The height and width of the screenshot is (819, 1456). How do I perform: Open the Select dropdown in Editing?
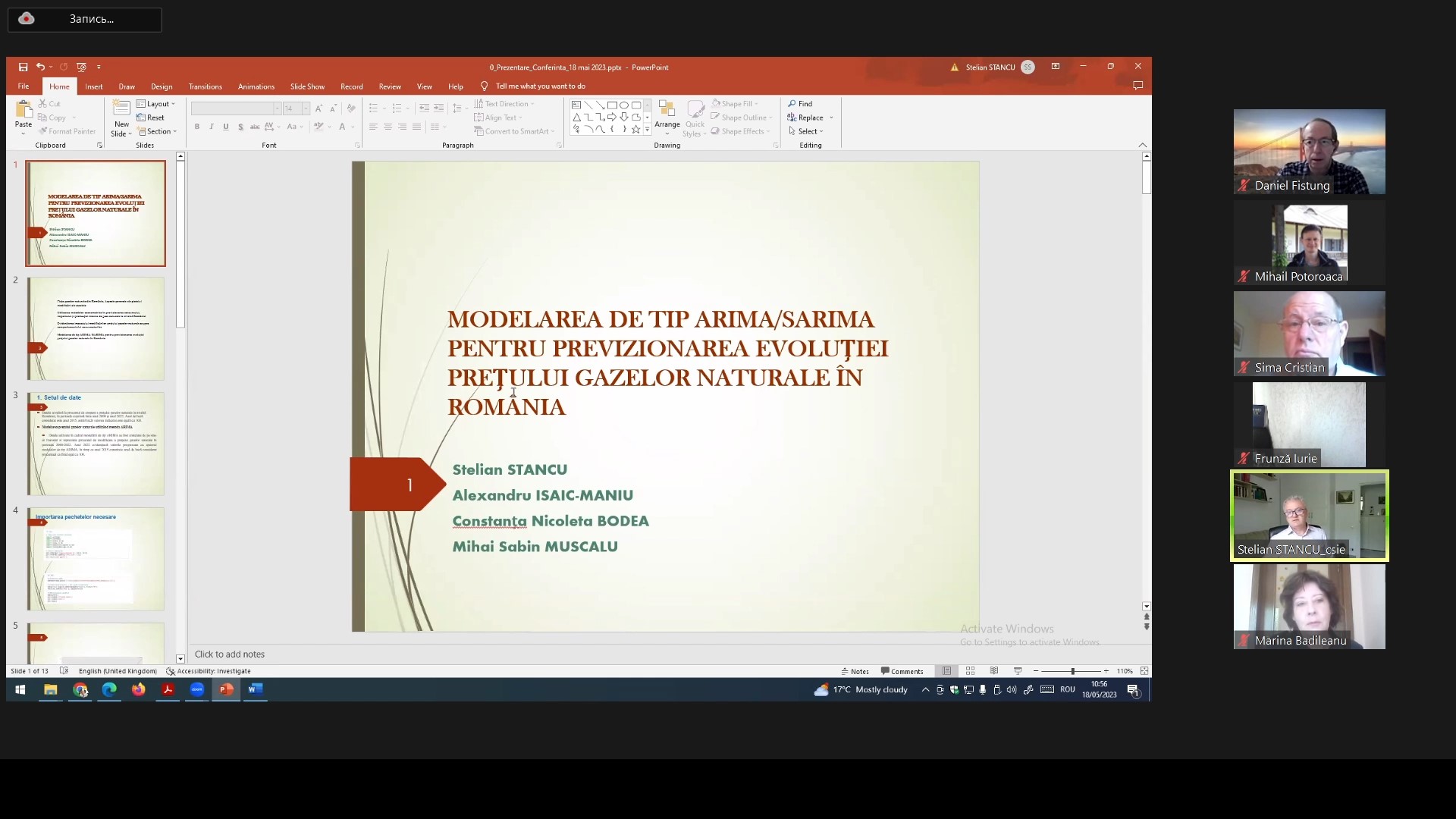coord(805,131)
